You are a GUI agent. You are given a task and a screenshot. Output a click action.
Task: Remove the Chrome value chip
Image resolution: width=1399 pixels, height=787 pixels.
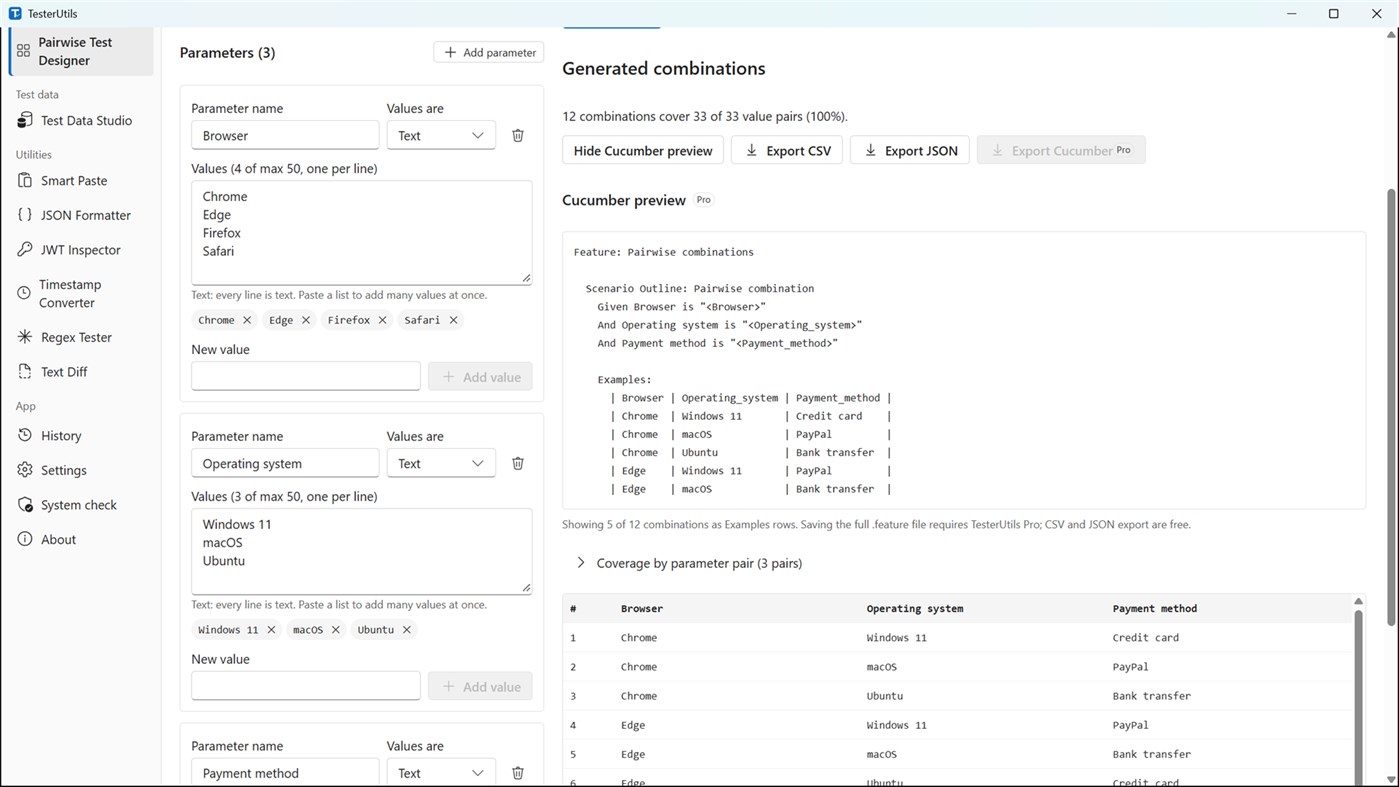point(247,320)
